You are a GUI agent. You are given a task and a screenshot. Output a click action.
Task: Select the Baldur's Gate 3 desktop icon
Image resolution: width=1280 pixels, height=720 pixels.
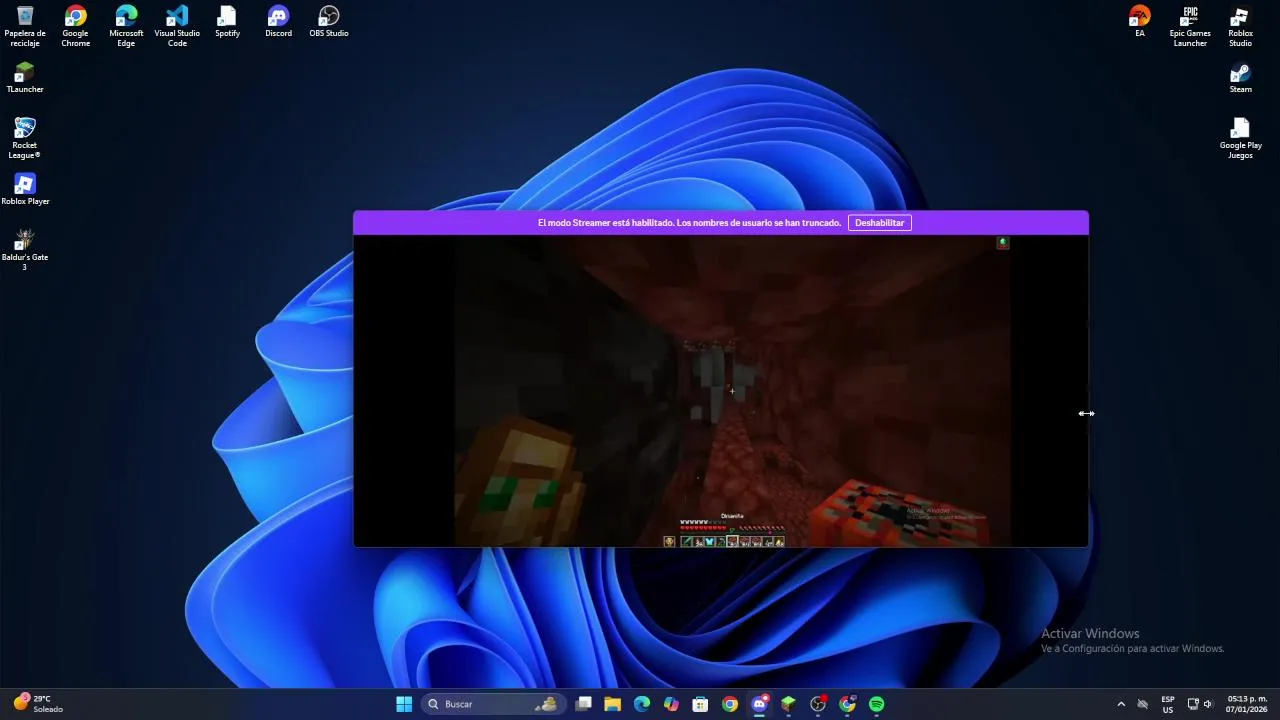[x=25, y=250]
